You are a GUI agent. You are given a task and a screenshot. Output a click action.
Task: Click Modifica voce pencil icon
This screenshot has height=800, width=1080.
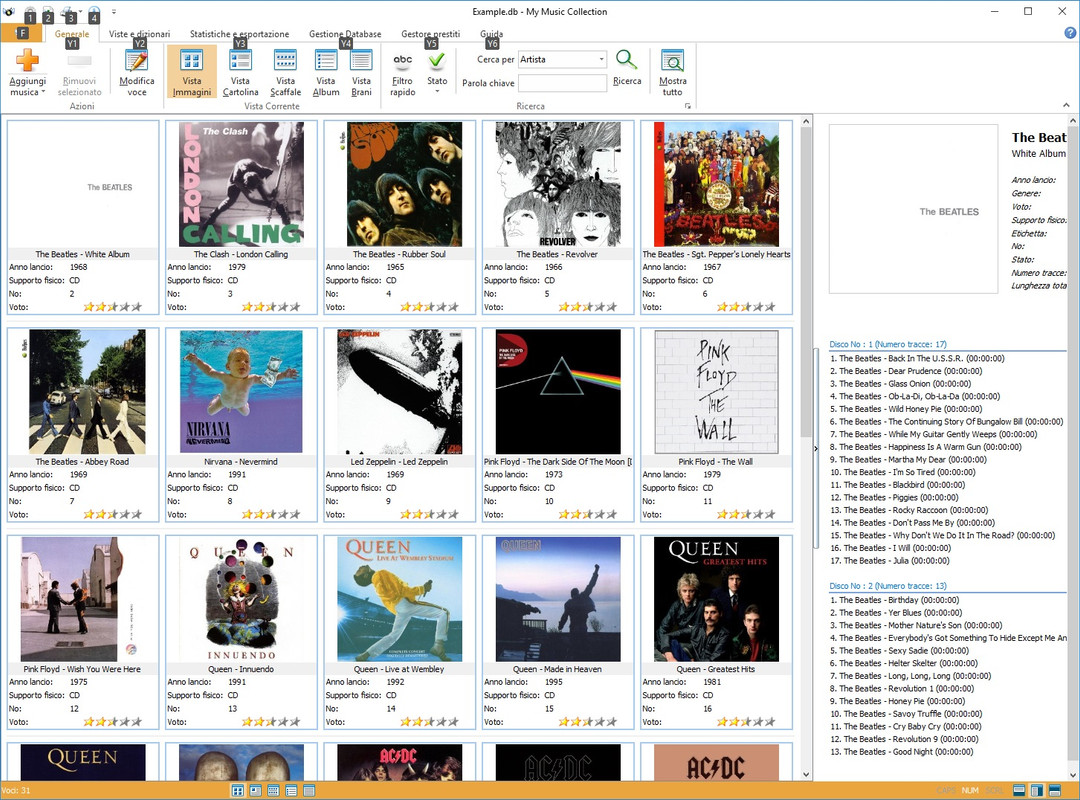136,61
